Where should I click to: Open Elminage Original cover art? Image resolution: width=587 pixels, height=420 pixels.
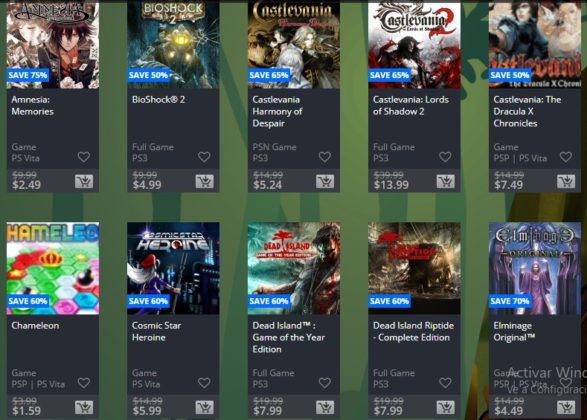coord(535,268)
